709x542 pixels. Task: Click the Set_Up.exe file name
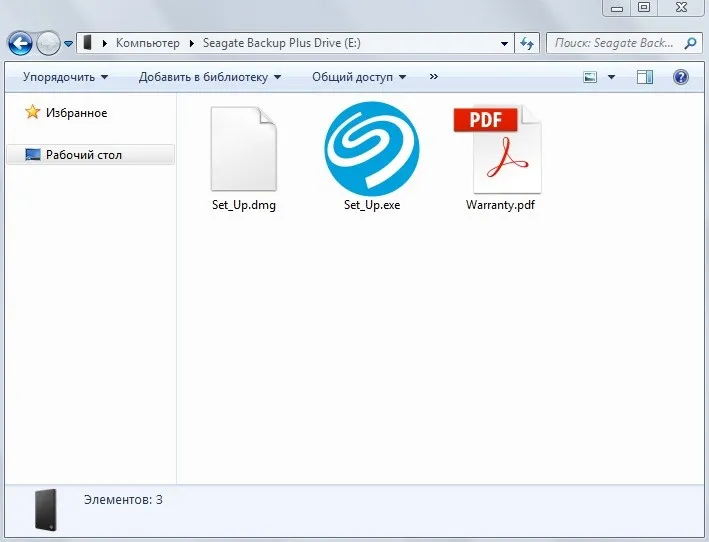372,205
